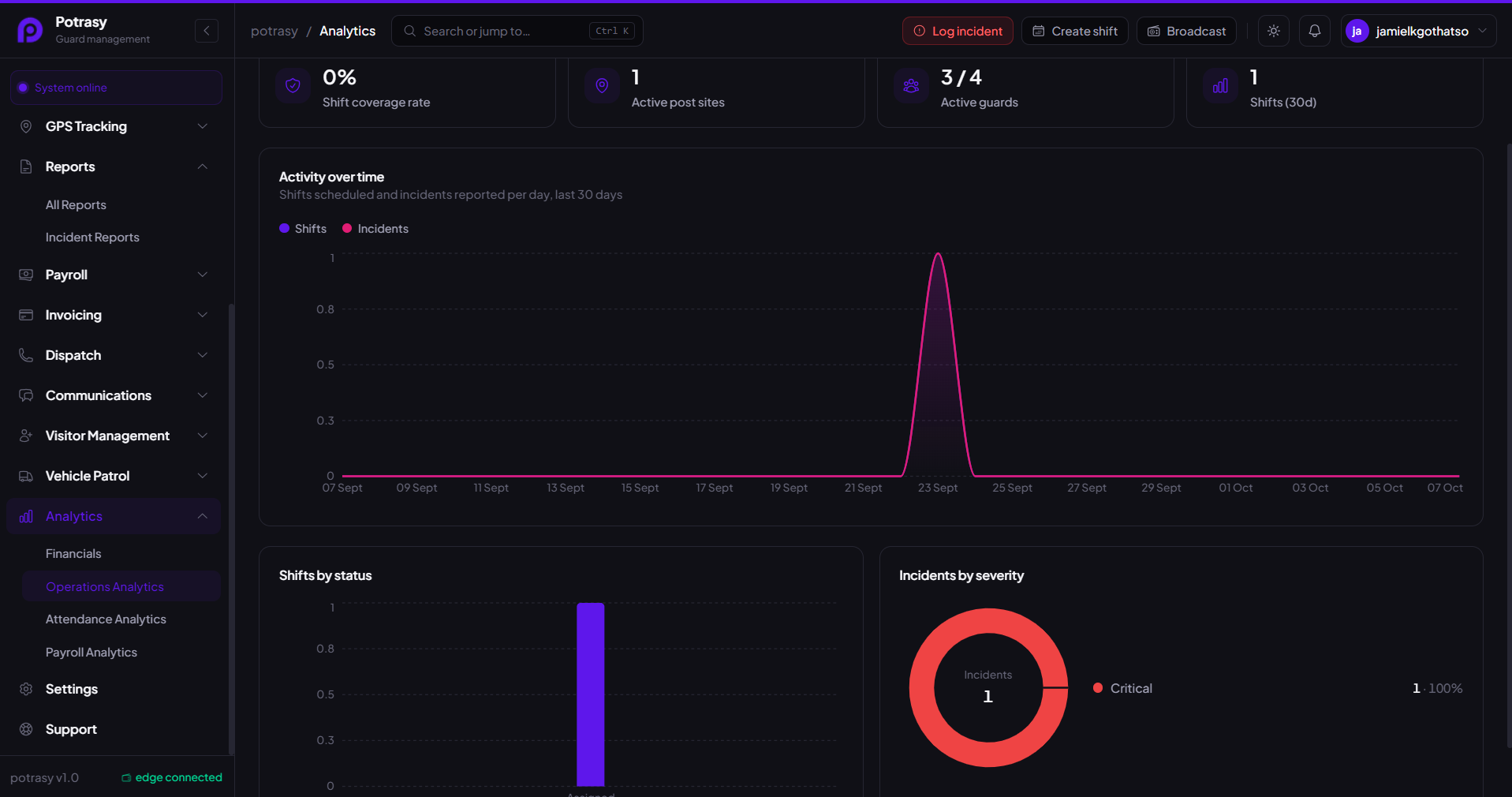The width and height of the screenshot is (1512, 797).
Task: Click the user avatar 'ja'
Action: (1357, 31)
